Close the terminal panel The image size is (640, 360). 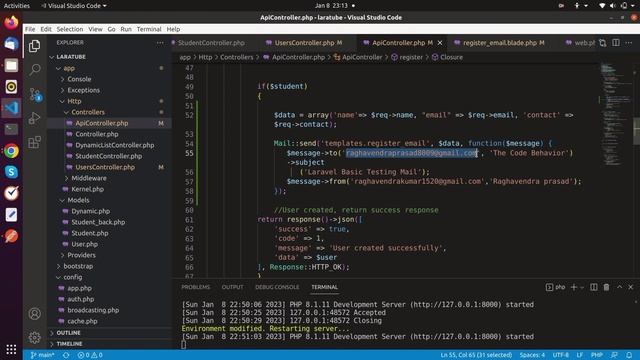(631, 287)
